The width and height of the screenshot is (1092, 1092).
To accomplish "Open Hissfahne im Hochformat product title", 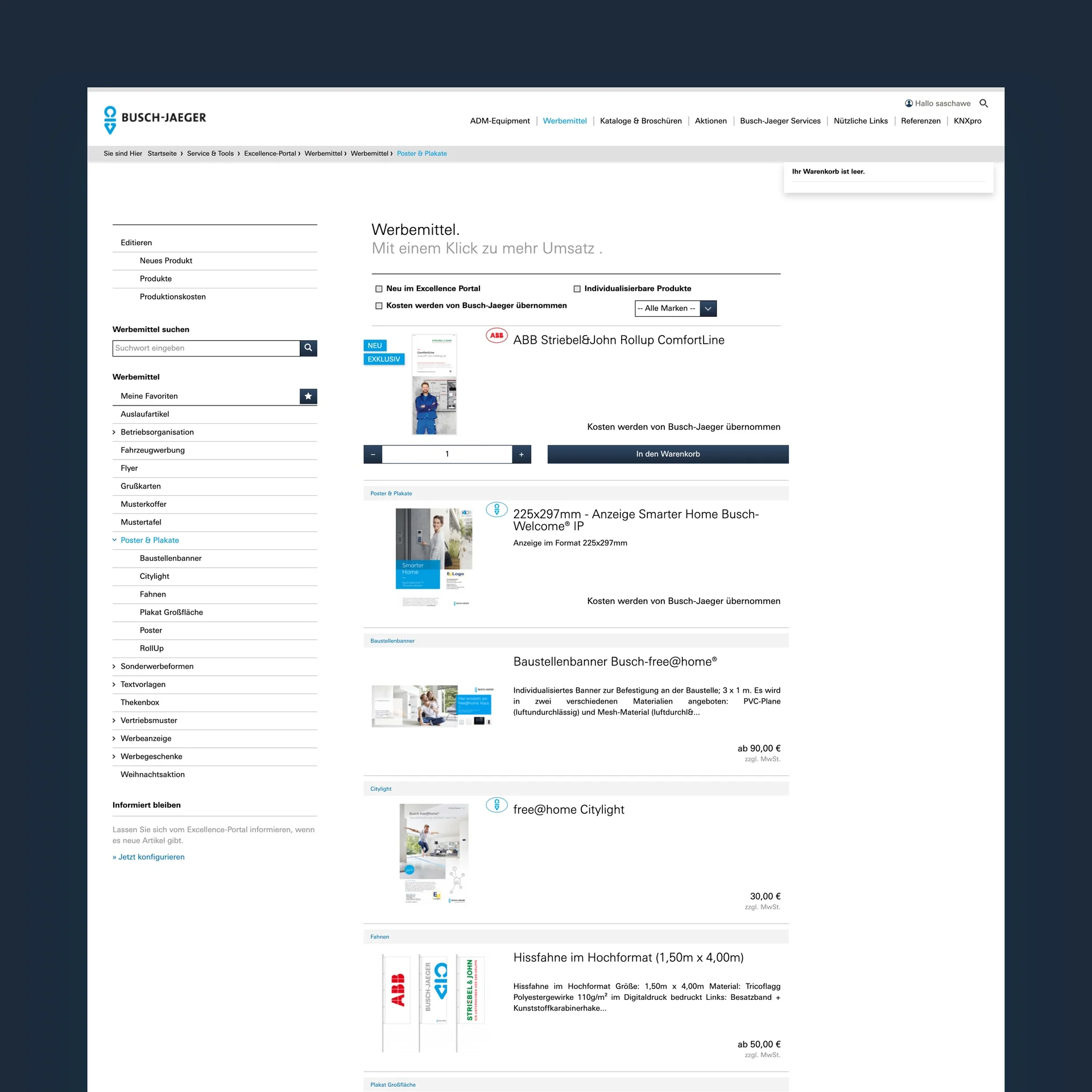I will [x=628, y=958].
